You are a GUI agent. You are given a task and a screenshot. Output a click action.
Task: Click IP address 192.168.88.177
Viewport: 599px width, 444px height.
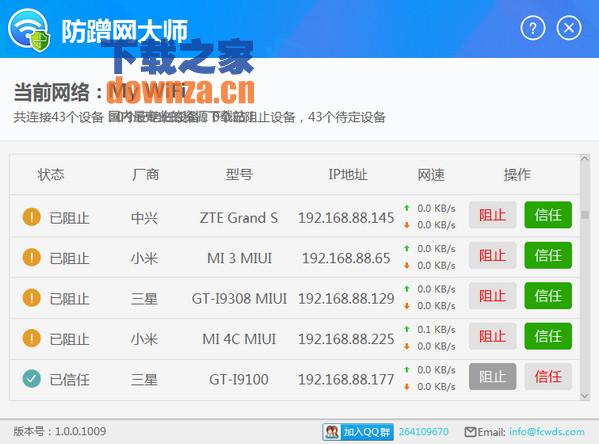346,379
